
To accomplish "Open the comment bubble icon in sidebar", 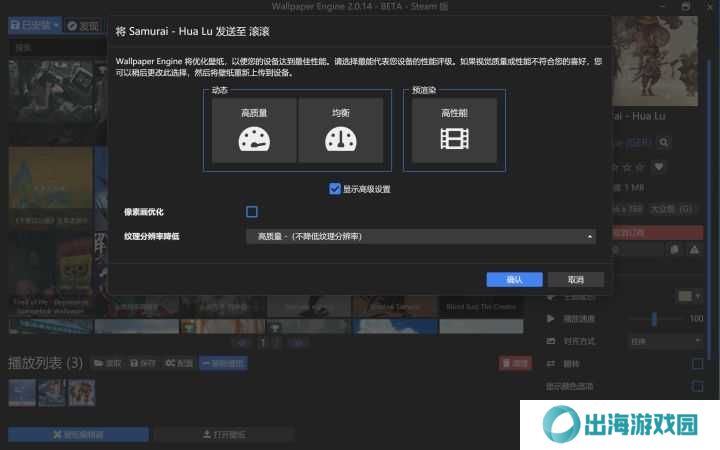I will 675,250.
